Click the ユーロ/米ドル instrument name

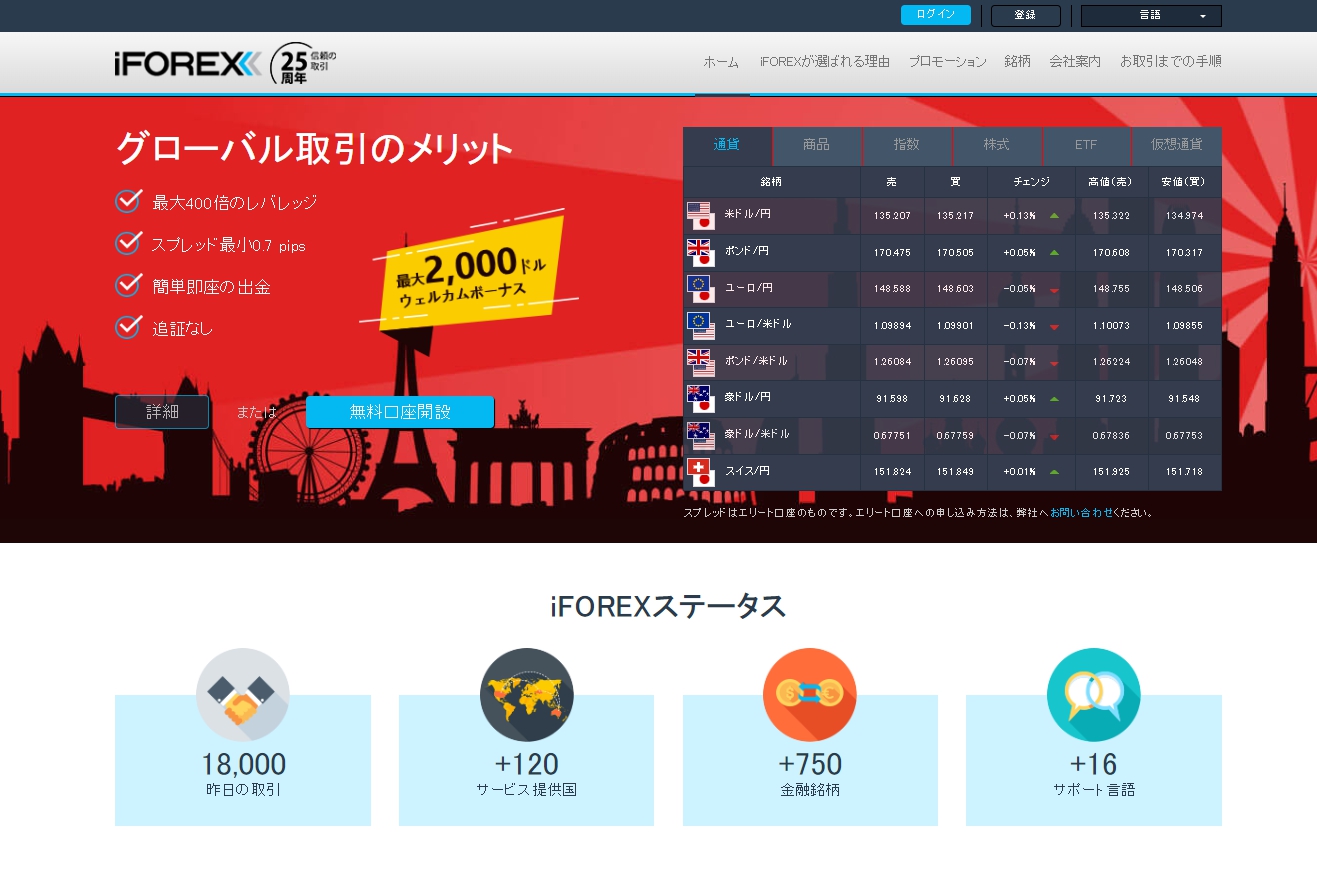757,324
